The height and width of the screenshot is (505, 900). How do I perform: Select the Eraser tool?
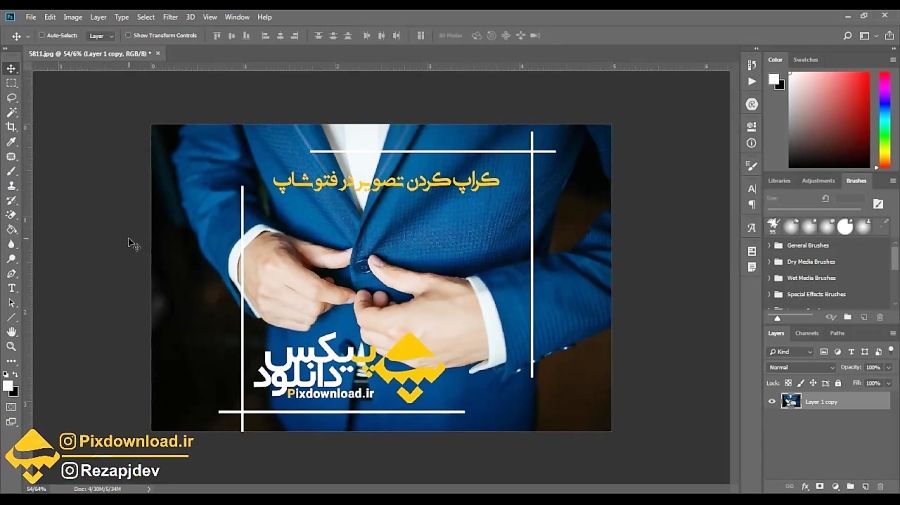point(11,215)
